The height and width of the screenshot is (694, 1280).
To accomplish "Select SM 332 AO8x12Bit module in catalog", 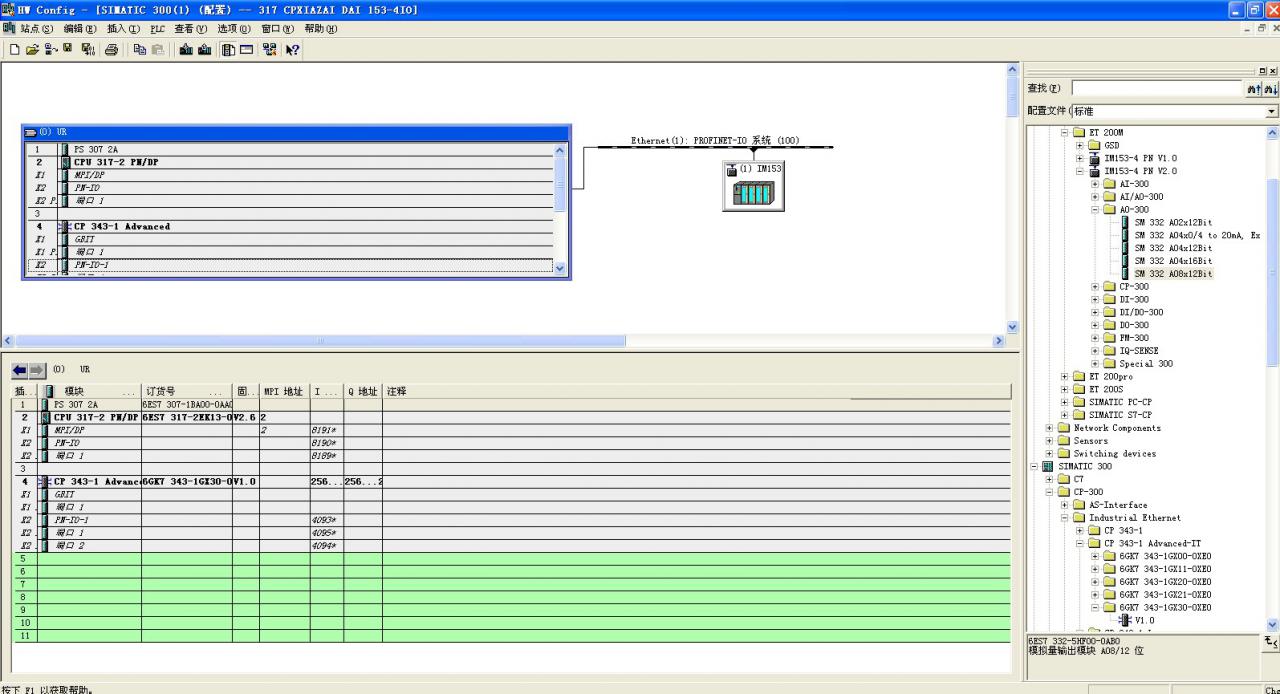I will [1173, 274].
